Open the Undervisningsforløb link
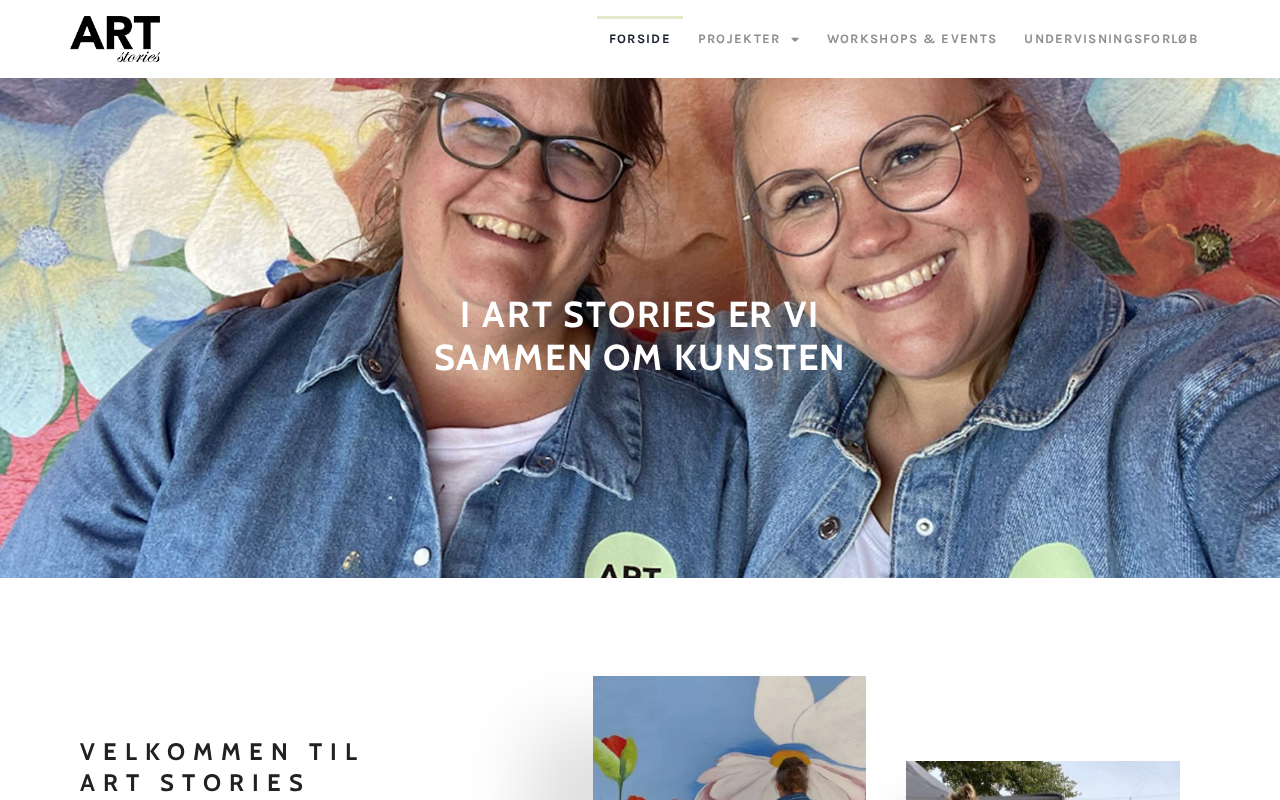 [1111, 39]
